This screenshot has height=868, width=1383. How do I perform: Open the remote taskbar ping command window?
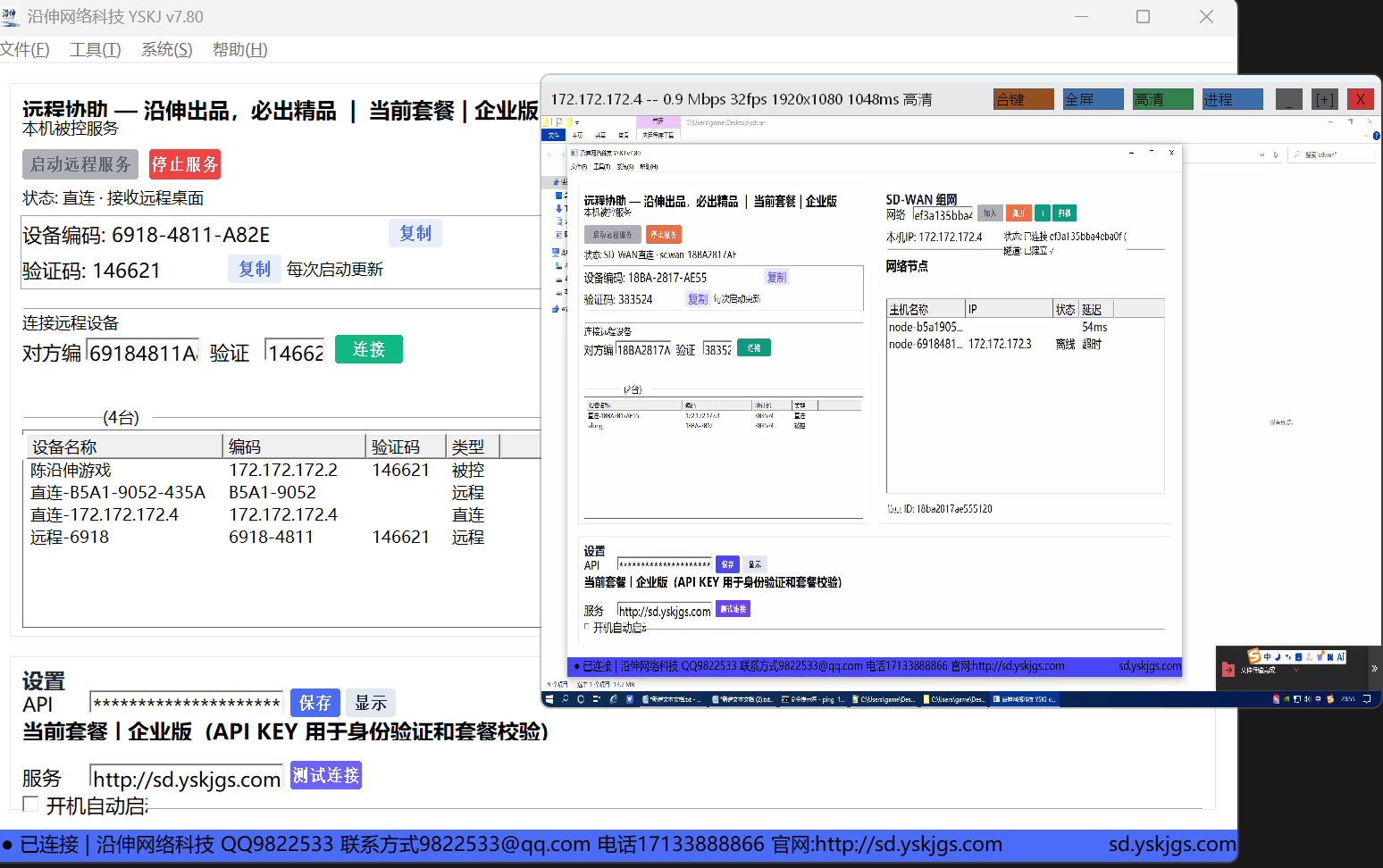[813, 699]
